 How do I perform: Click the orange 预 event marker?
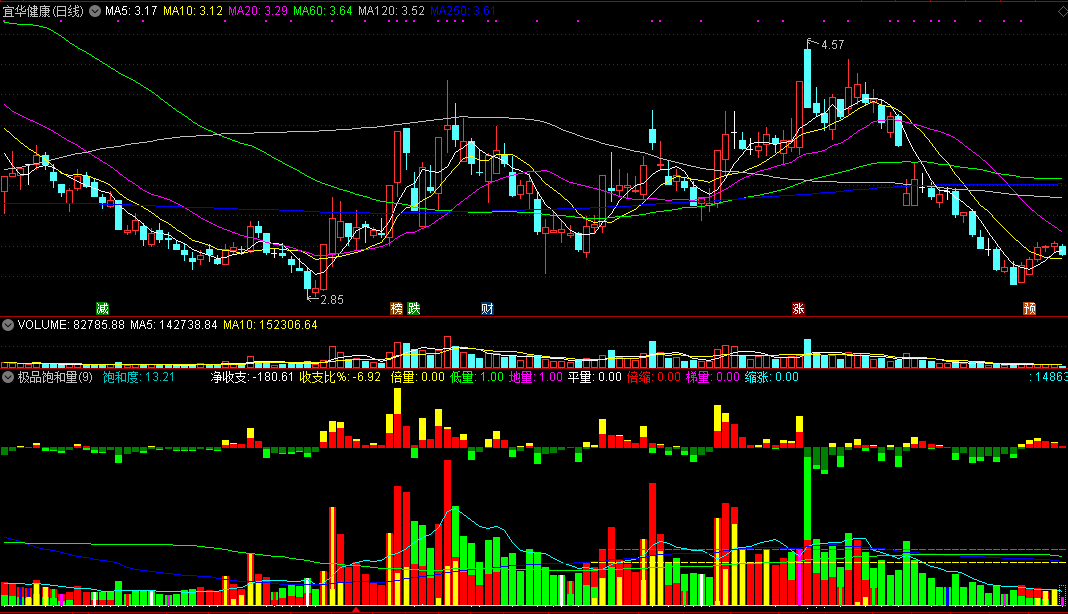1029,309
